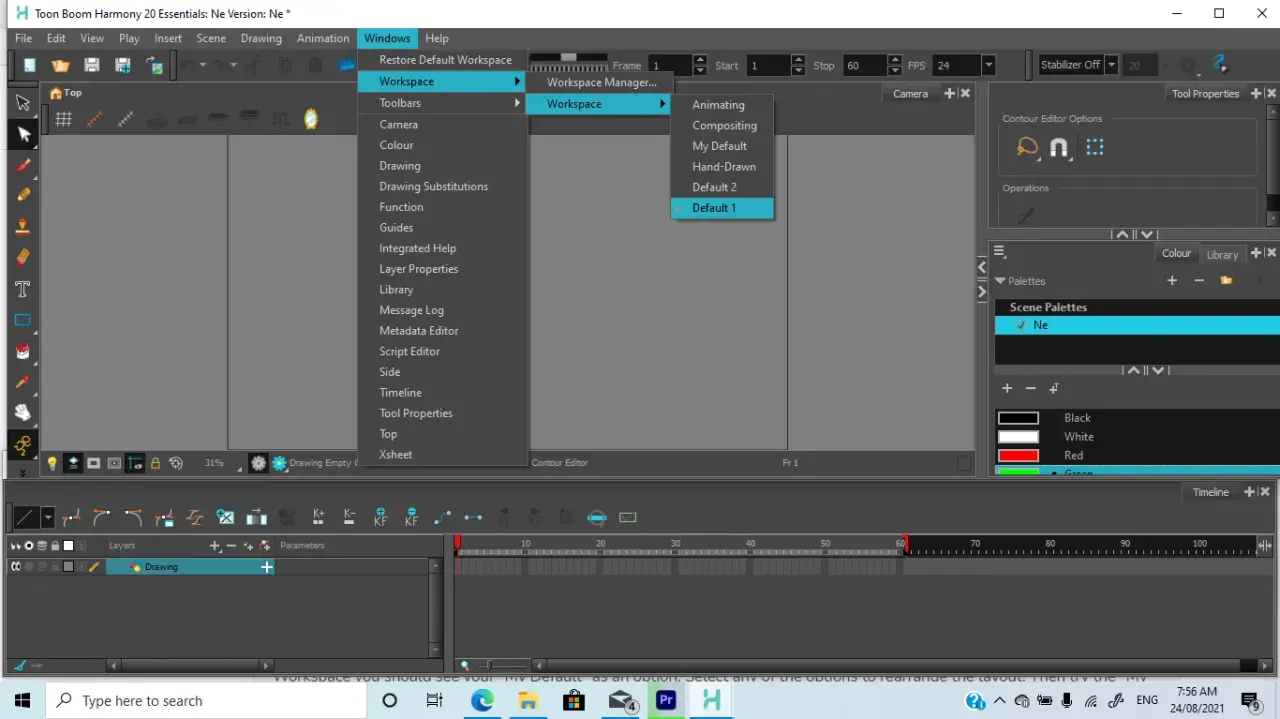Click the Open Scene folder icon
This screenshot has height=719, width=1280.
coord(61,65)
